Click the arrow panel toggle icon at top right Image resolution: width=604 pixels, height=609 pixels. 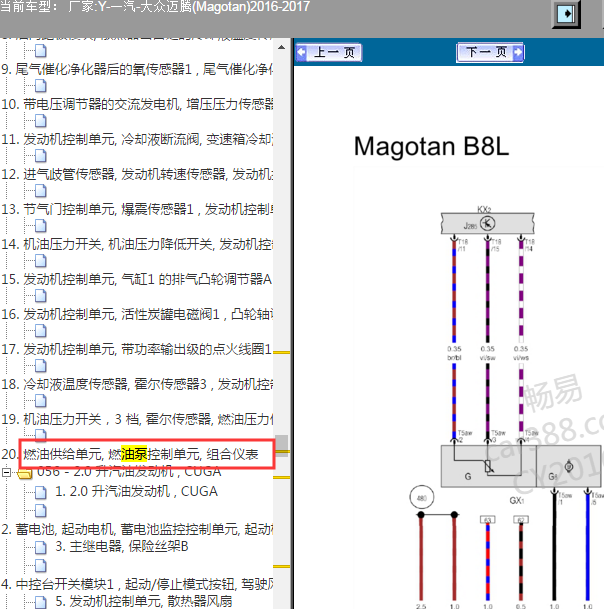click(566, 14)
